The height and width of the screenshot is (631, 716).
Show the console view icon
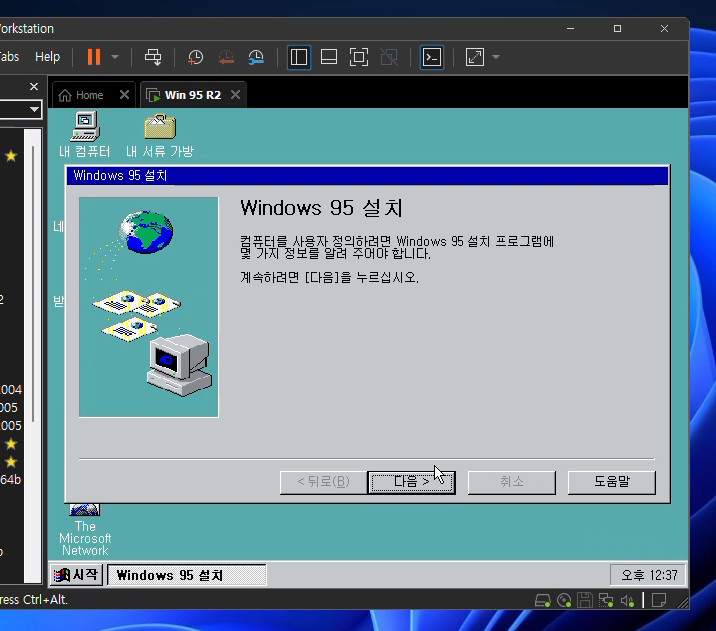432,57
